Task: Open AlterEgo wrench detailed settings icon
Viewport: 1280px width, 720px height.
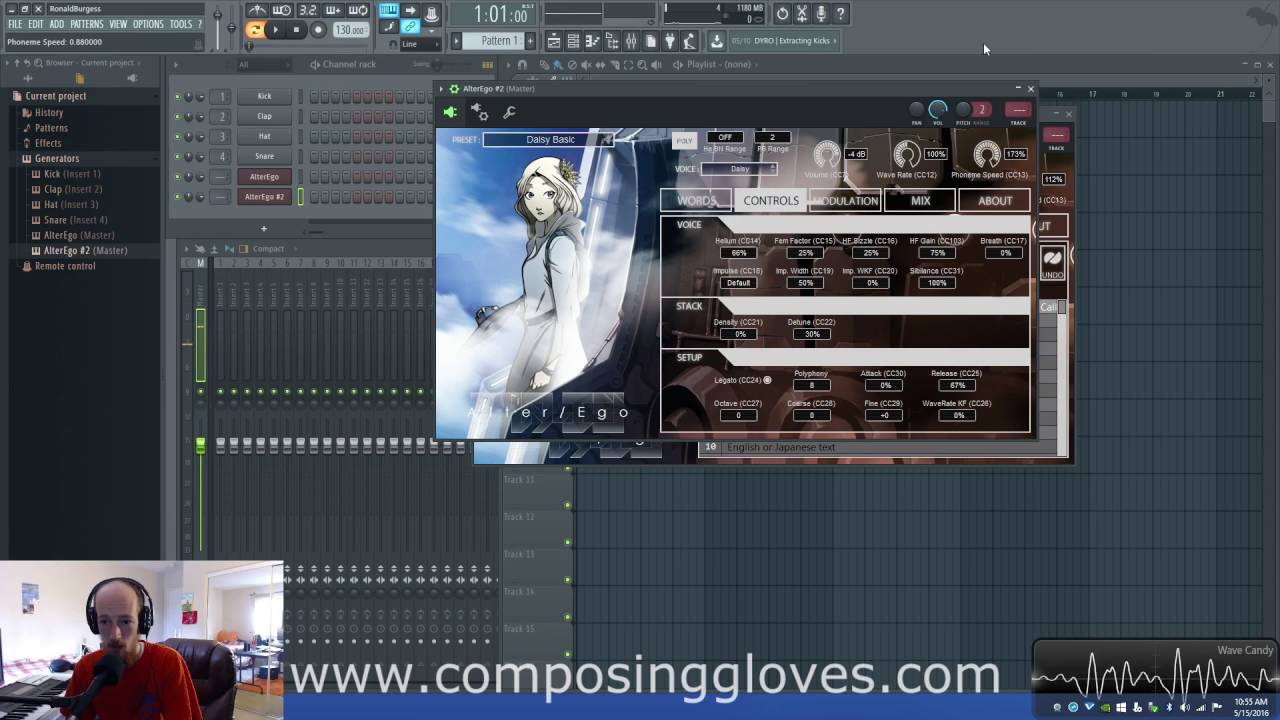Action: tap(509, 113)
